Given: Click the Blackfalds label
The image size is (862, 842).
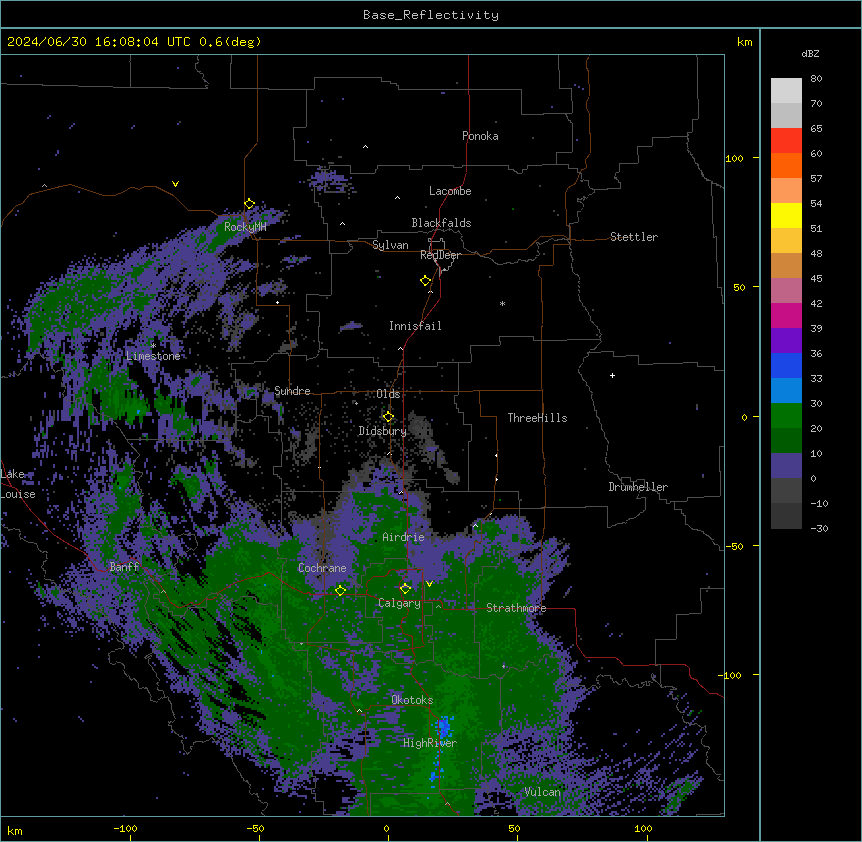Looking at the screenshot, I should [x=441, y=223].
